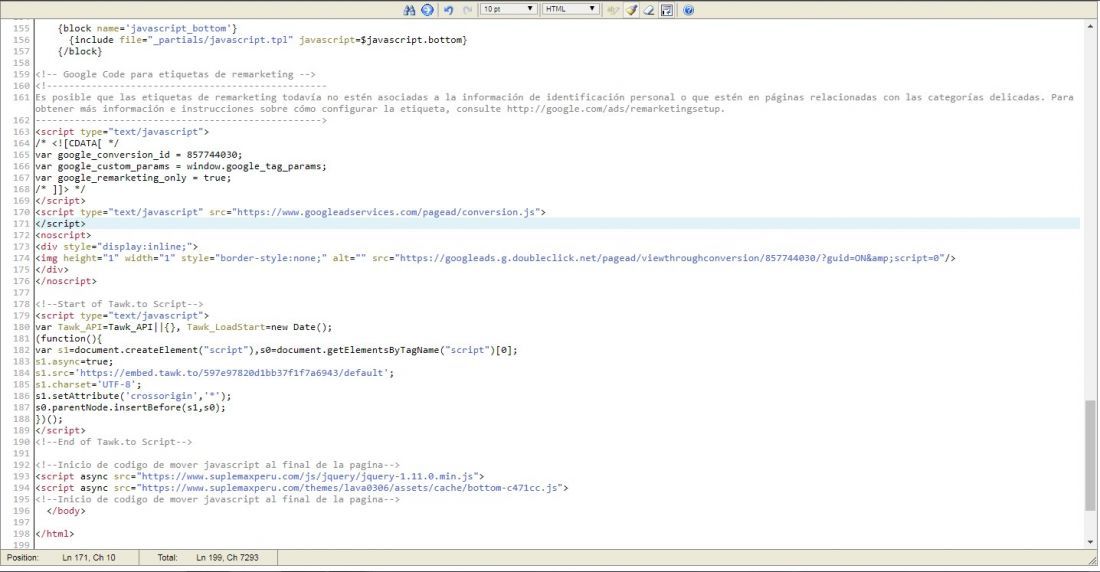Image resolution: width=1100 pixels, height=572 pixels.
Task: Click the bottom-c471cc.js script line
Action: pos(302,488)
